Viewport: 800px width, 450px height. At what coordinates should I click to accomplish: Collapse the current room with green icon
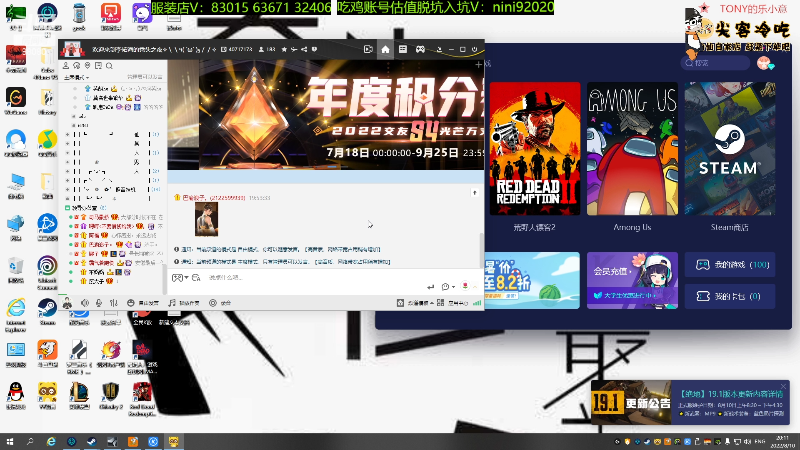[x=67, y=208]
